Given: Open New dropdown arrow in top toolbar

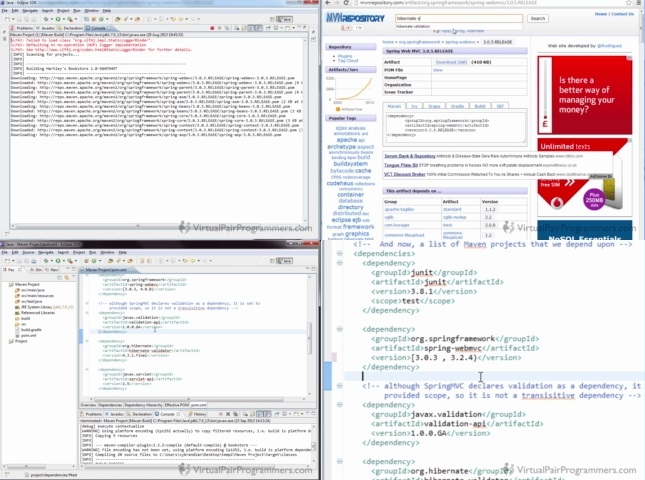Looking at the screenshot, I should click(x=12, y=19).
